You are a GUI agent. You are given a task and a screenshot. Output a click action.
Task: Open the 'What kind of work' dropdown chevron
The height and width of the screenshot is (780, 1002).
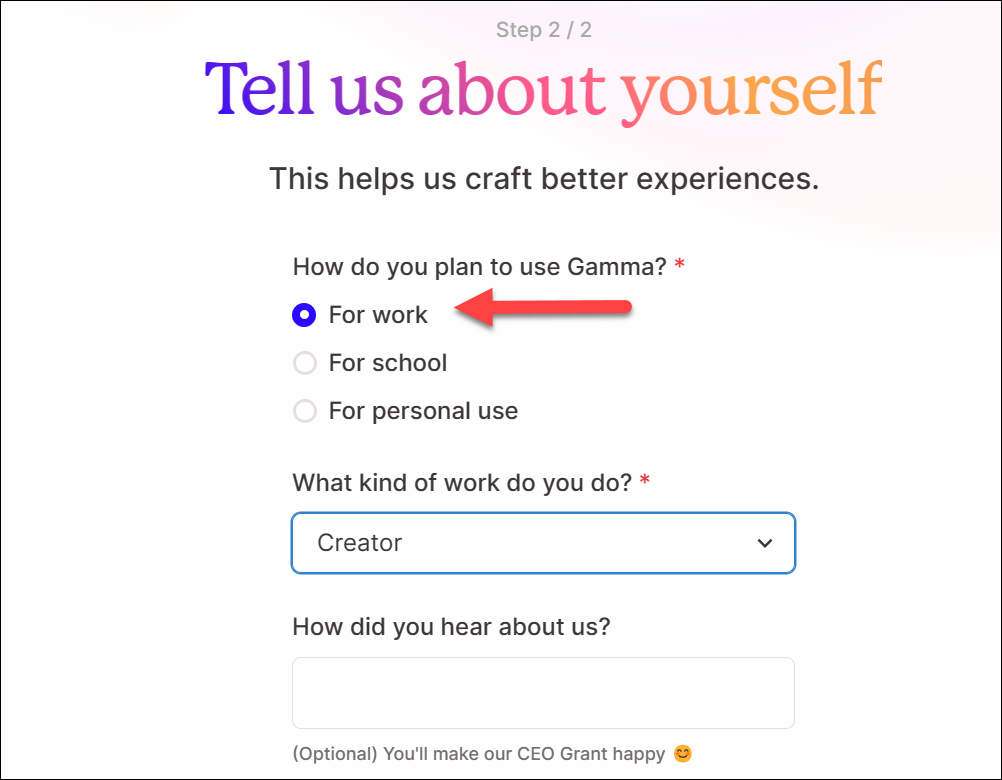point(765,543)
